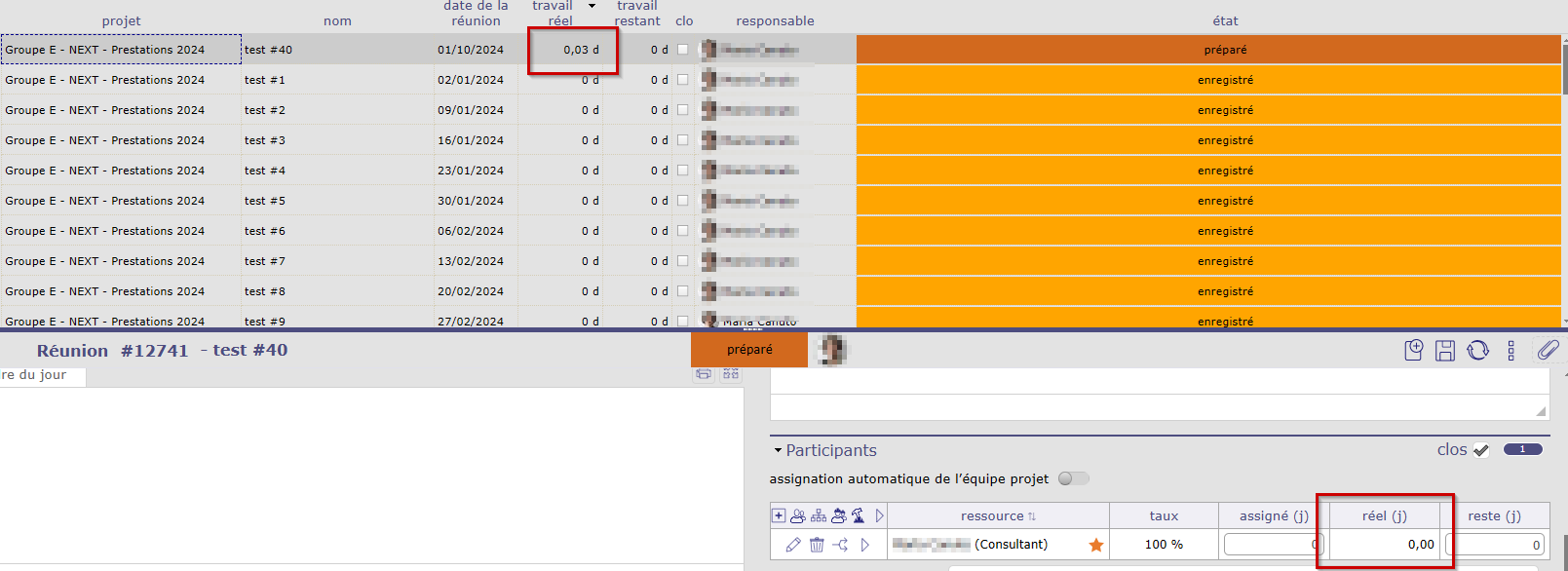This screenshot has width=1568, height=571.
Task: Click the participants count badge showing 1
Action: [x=1523, y=449]
